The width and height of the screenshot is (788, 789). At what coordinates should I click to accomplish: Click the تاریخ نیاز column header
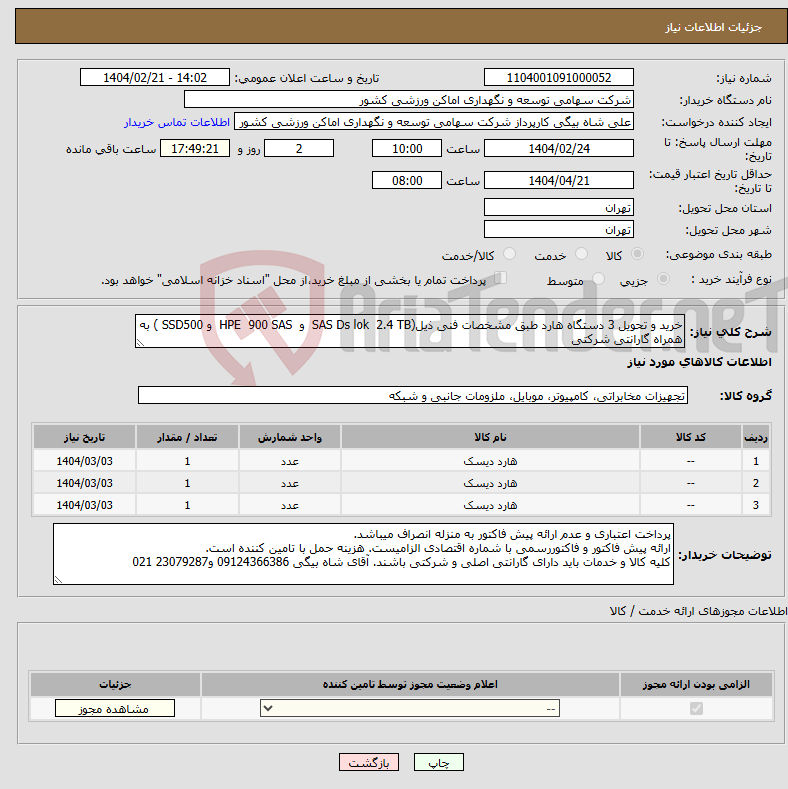85,437
